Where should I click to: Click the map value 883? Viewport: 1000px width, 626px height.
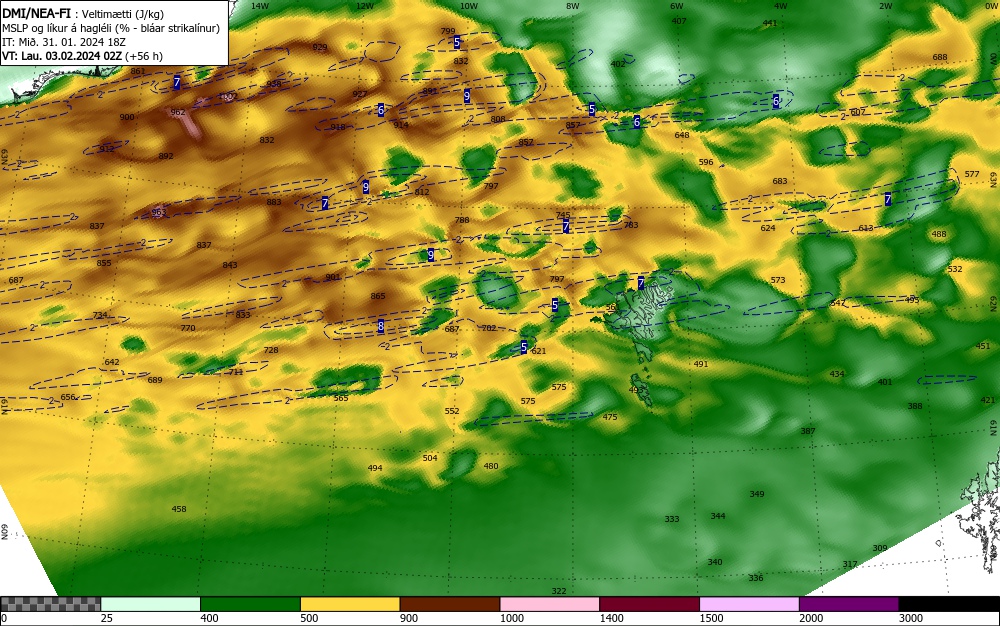click(274, 202)
